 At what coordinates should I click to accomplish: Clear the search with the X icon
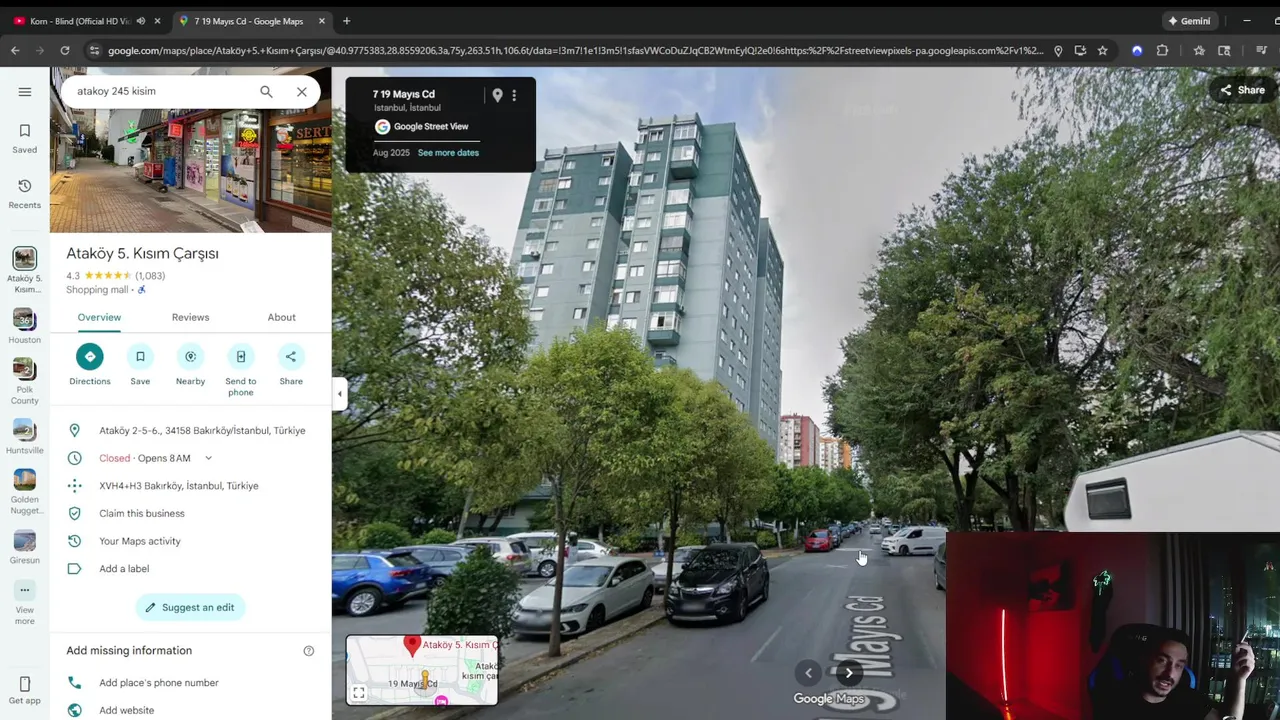pos(302,91)
